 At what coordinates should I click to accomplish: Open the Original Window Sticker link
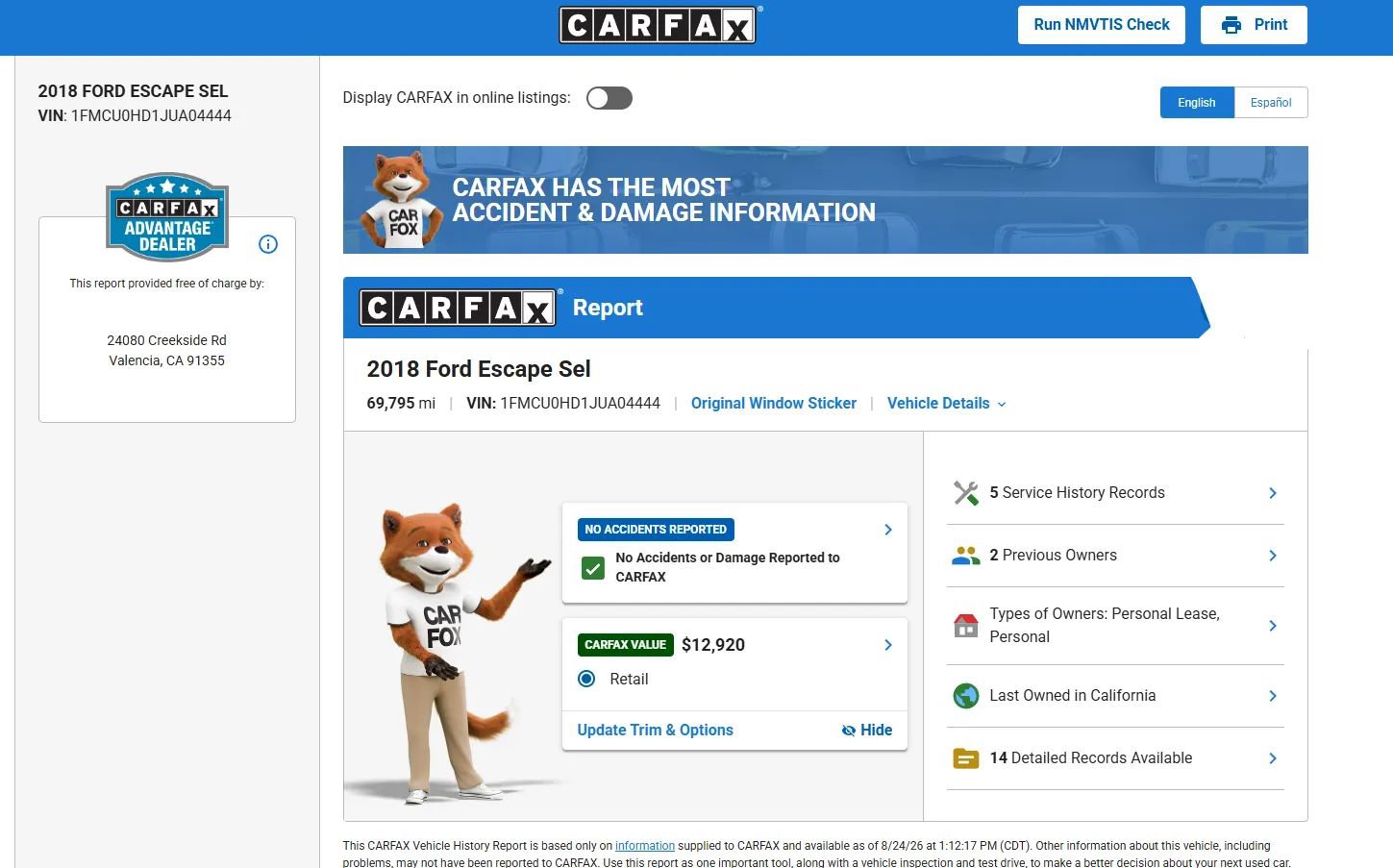coord(774,404)
